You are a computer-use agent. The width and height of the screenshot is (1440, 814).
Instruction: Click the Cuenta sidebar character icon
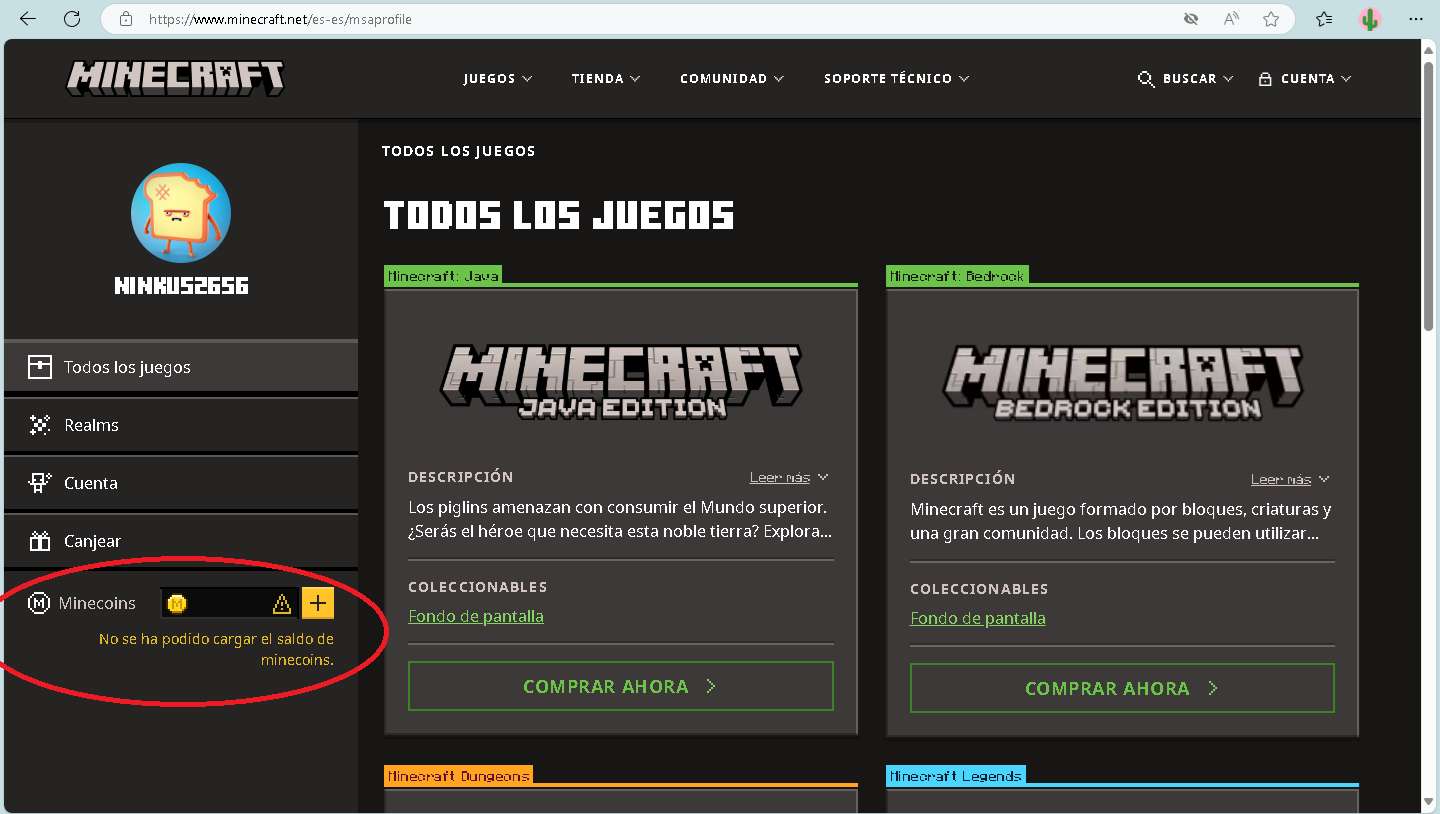pos(39,483)
